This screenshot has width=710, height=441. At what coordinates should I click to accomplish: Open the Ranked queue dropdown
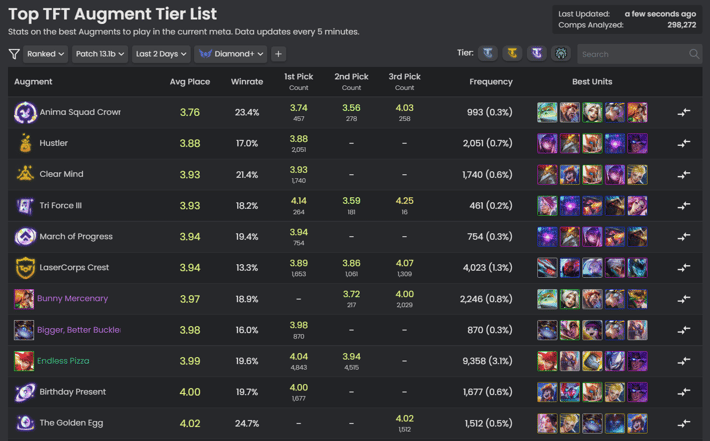point(45,54)
